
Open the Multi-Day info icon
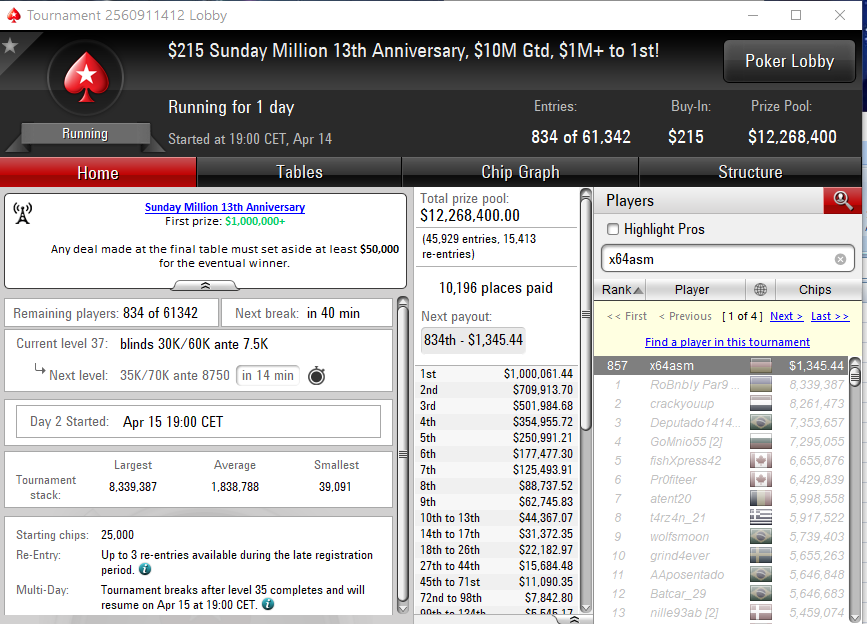click(268, 604)
